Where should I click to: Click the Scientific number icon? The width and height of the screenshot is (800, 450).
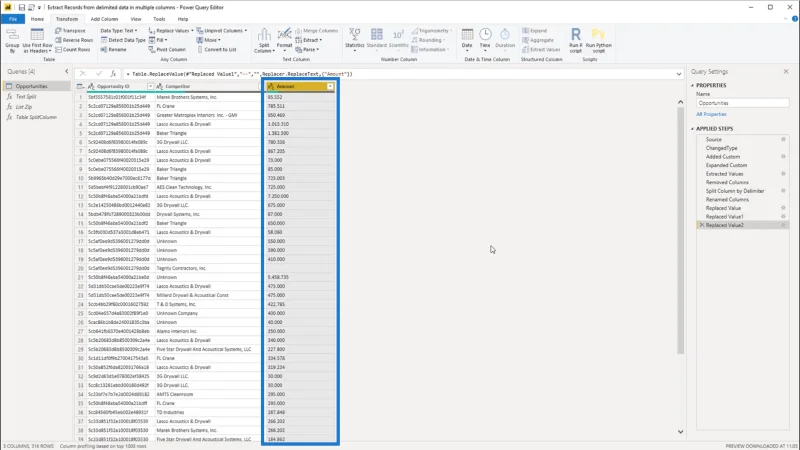[x=398, y=39]
